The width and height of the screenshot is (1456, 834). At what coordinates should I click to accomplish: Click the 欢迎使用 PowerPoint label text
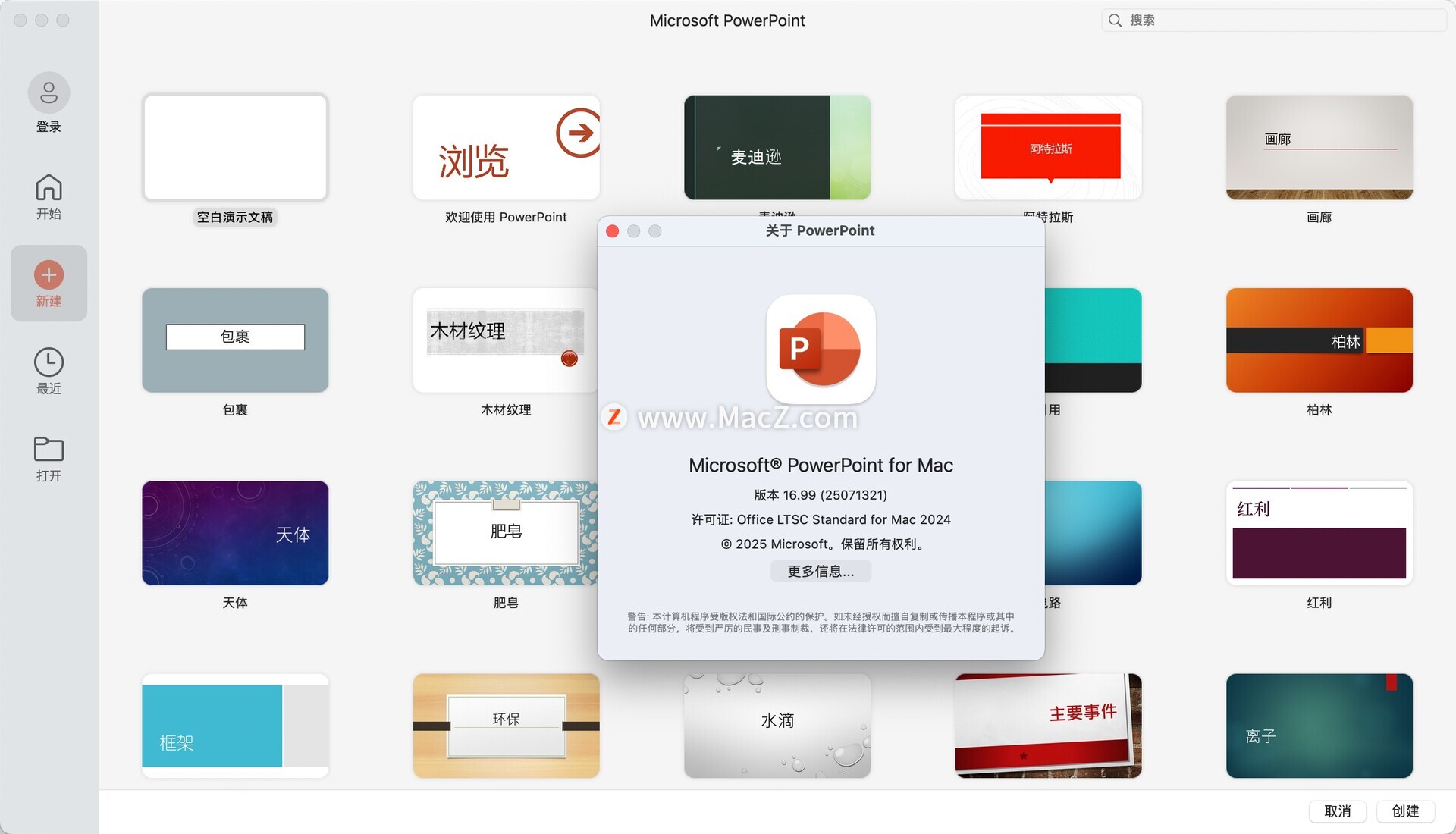[506, 218]
